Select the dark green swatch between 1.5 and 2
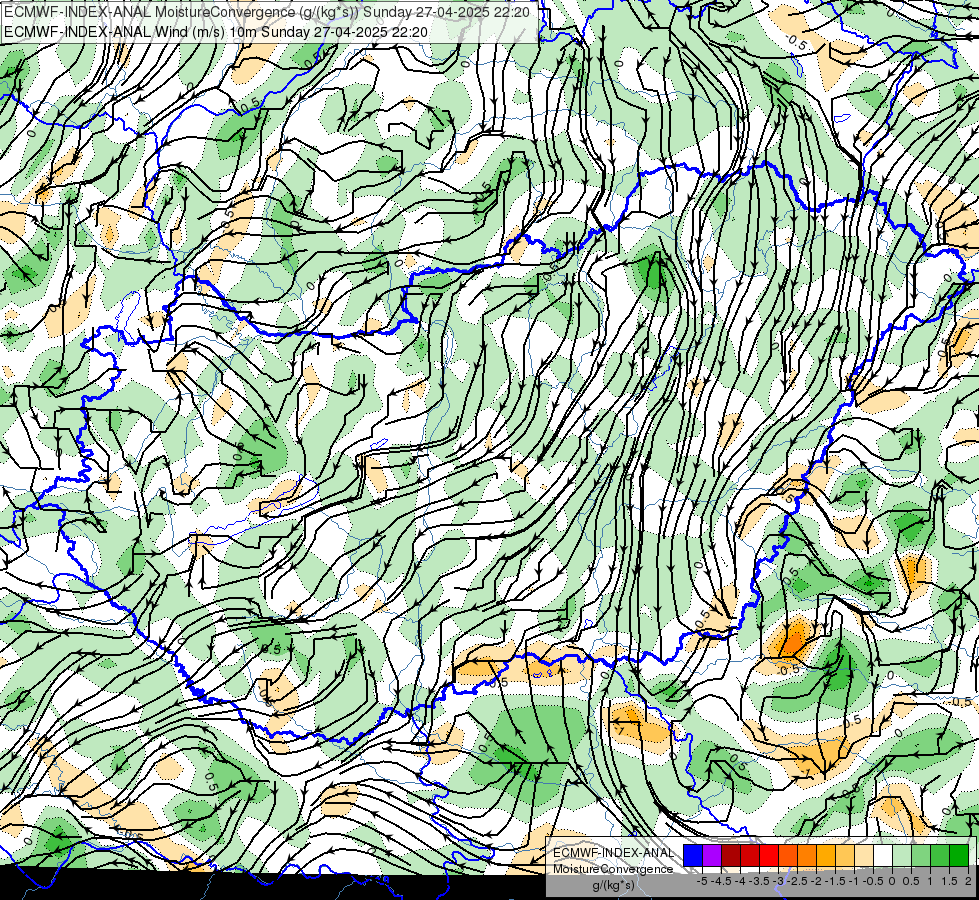This screenshot has width=979, height=900. pos(959,855)
